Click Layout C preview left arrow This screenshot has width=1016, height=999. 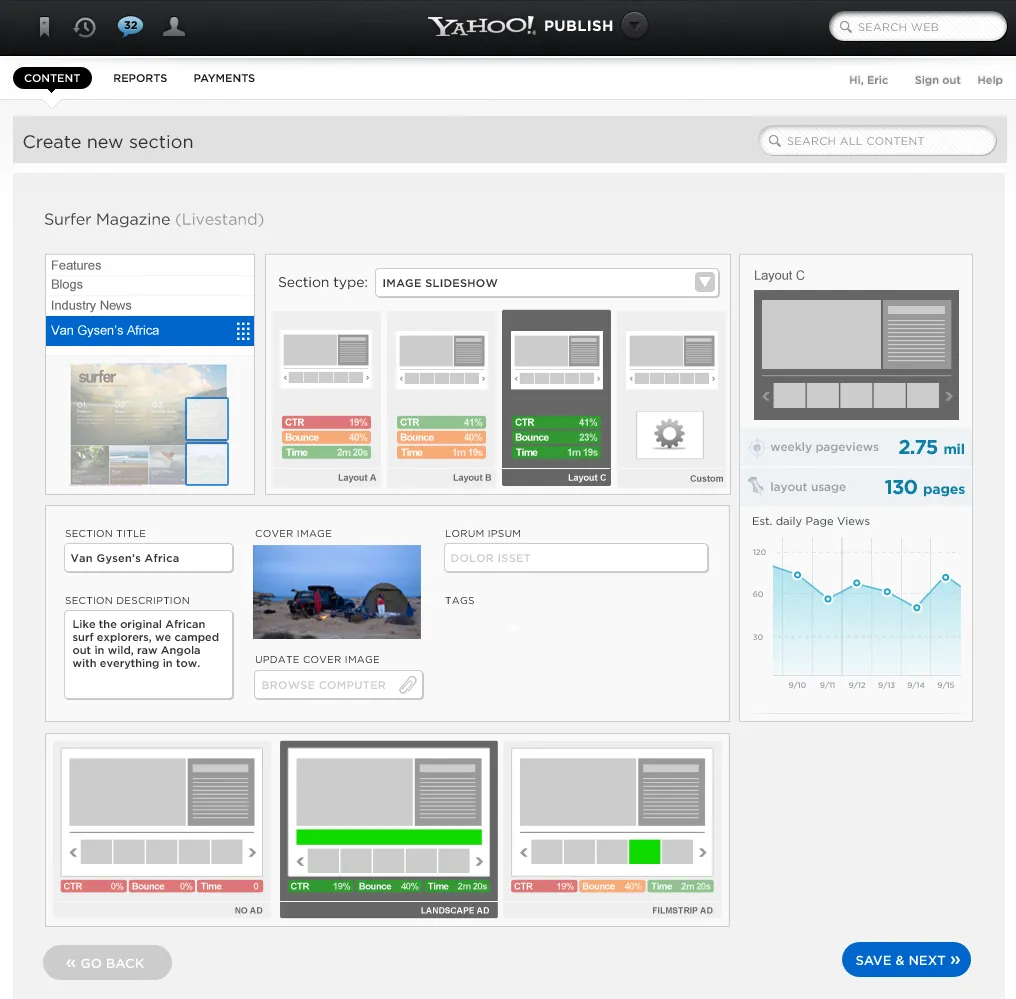(765, 396)
